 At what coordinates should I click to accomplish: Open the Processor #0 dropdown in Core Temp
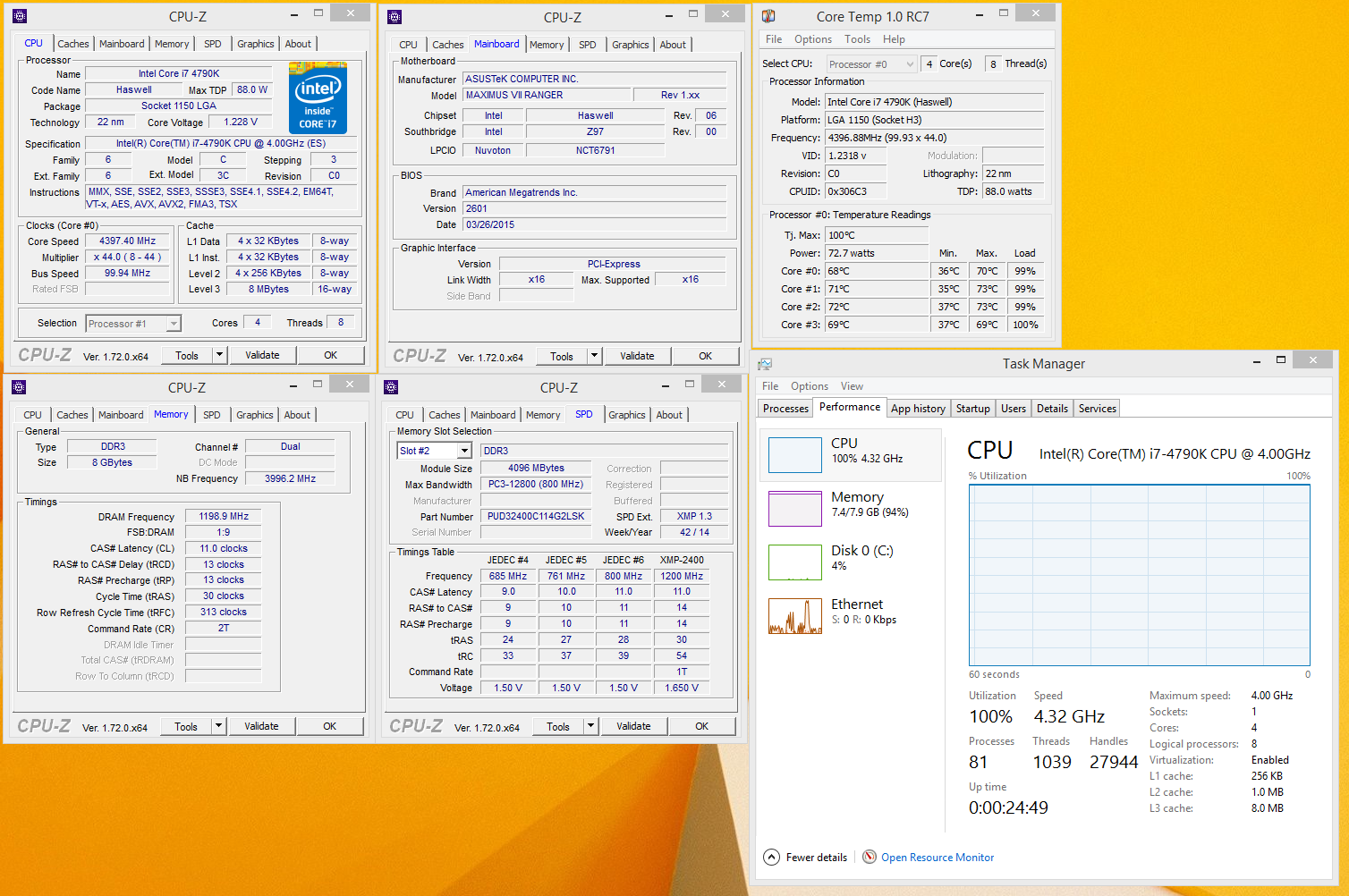[871, 64]
